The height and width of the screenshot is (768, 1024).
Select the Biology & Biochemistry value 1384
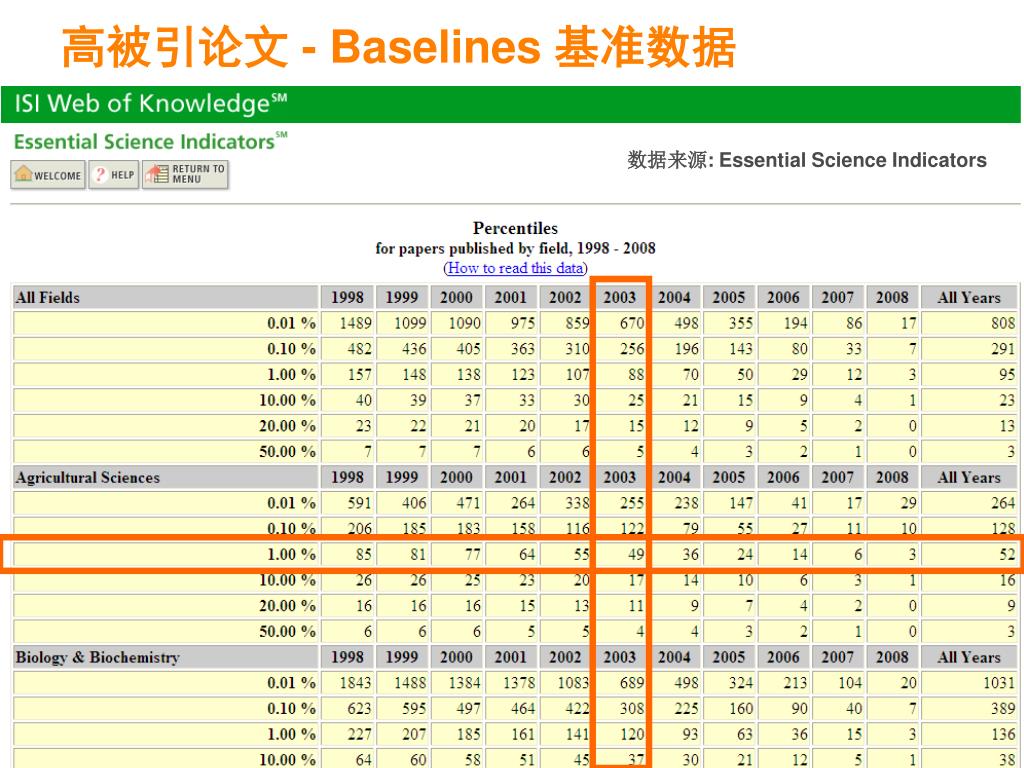click(x=464, y=683)
